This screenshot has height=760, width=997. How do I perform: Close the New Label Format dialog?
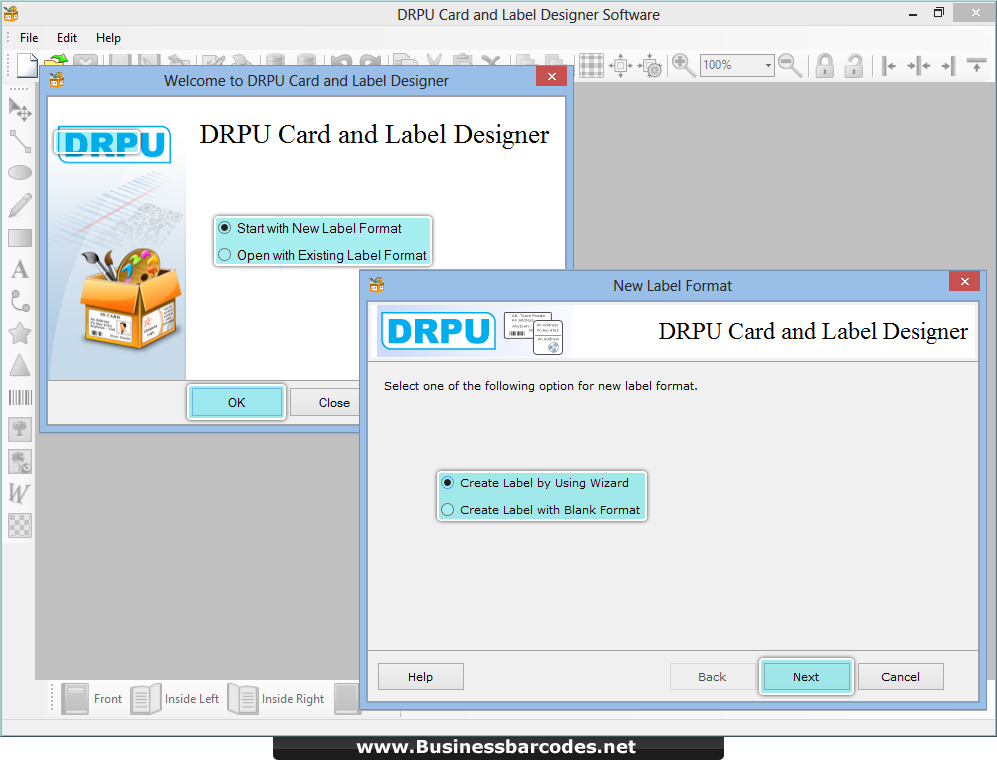click(x=964, y=281)
